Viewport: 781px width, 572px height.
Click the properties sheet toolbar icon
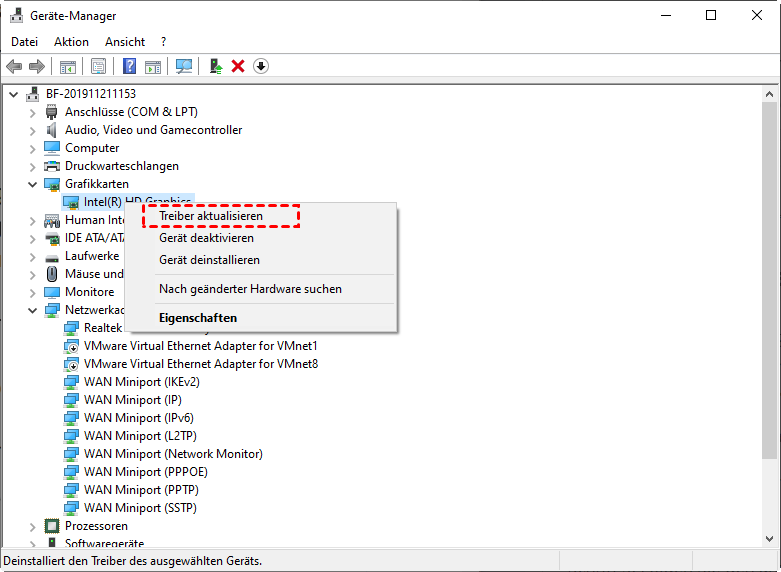pos(98,66)
